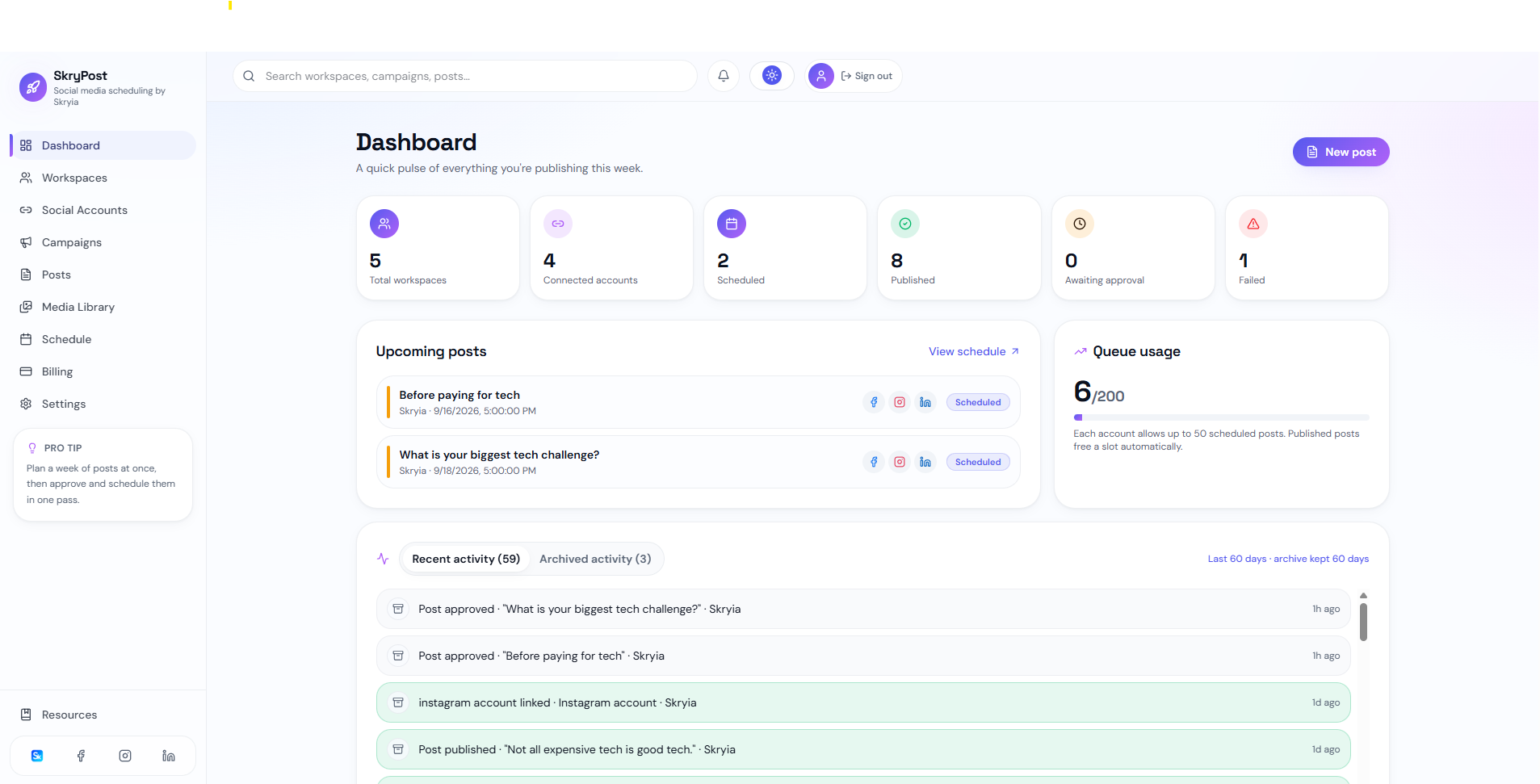The image size is (1540, 784).
Task: Open Resources in the sidebar
Action: [103, 715]
